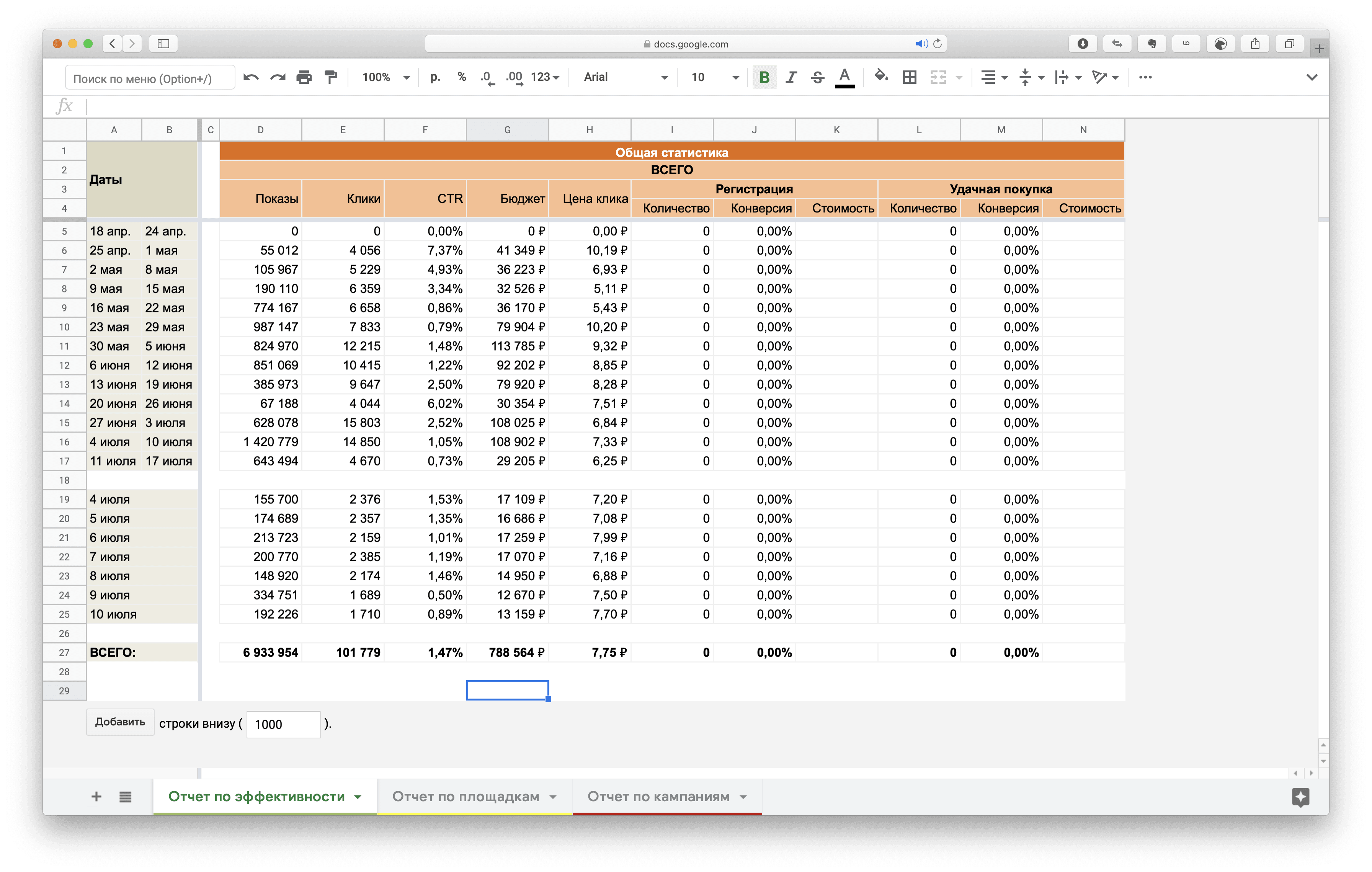Click the Explore star icon
Screen dimensions: 1372x872
1300,796
